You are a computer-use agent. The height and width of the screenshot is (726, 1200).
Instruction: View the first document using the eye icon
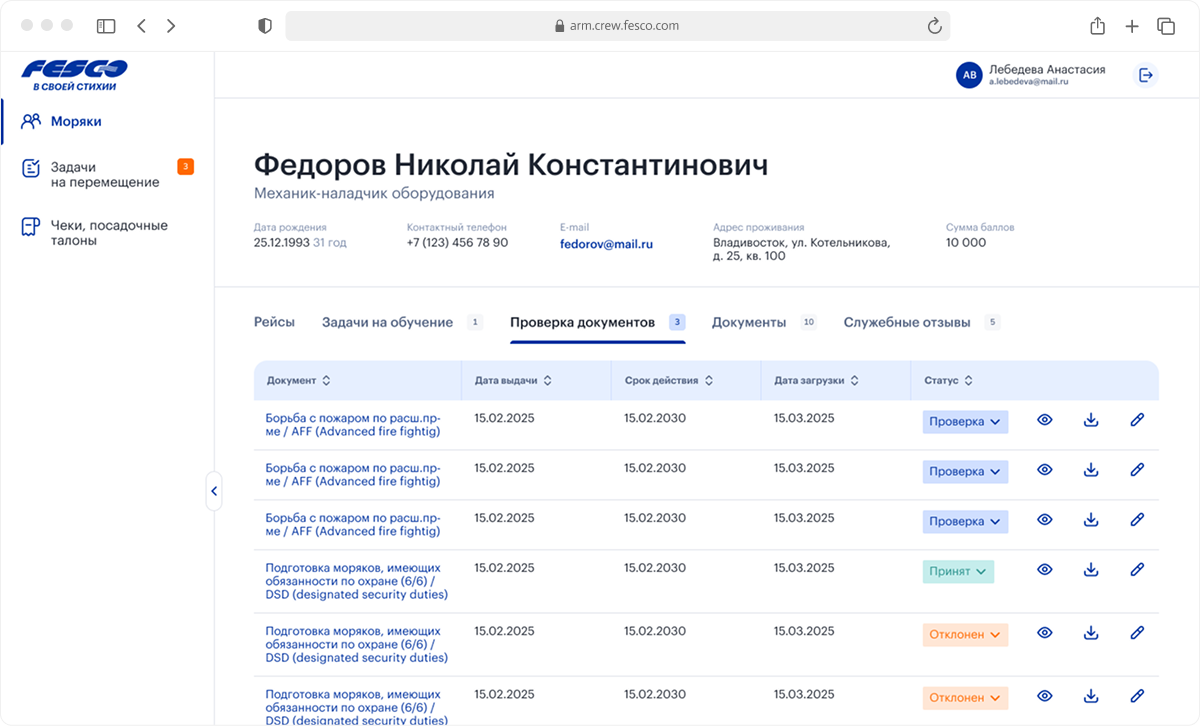pos(1045,420)
